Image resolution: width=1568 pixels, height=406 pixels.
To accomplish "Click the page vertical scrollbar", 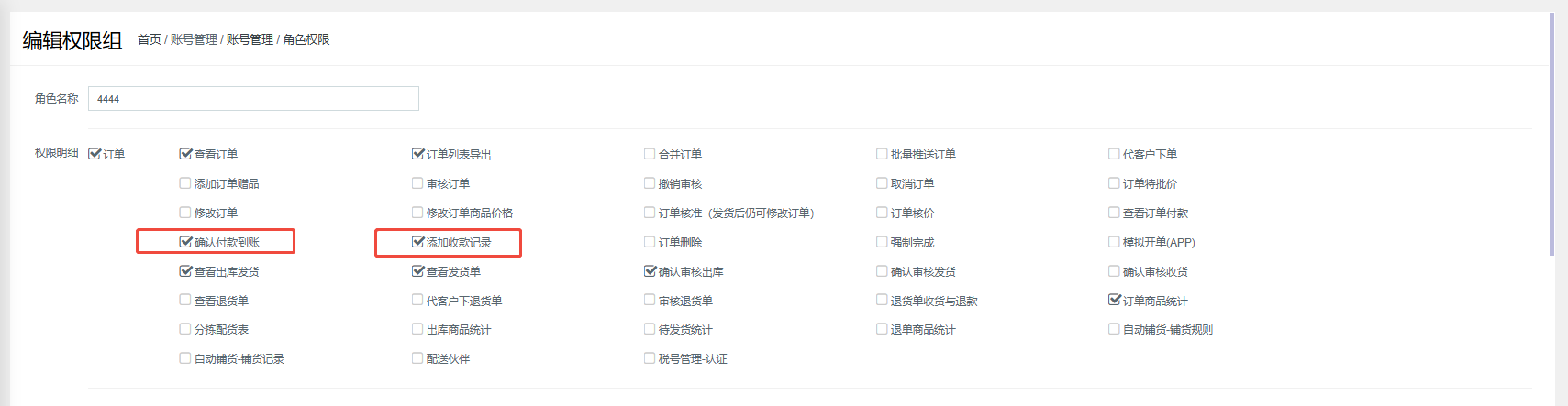I will (x=1551, y=133).
